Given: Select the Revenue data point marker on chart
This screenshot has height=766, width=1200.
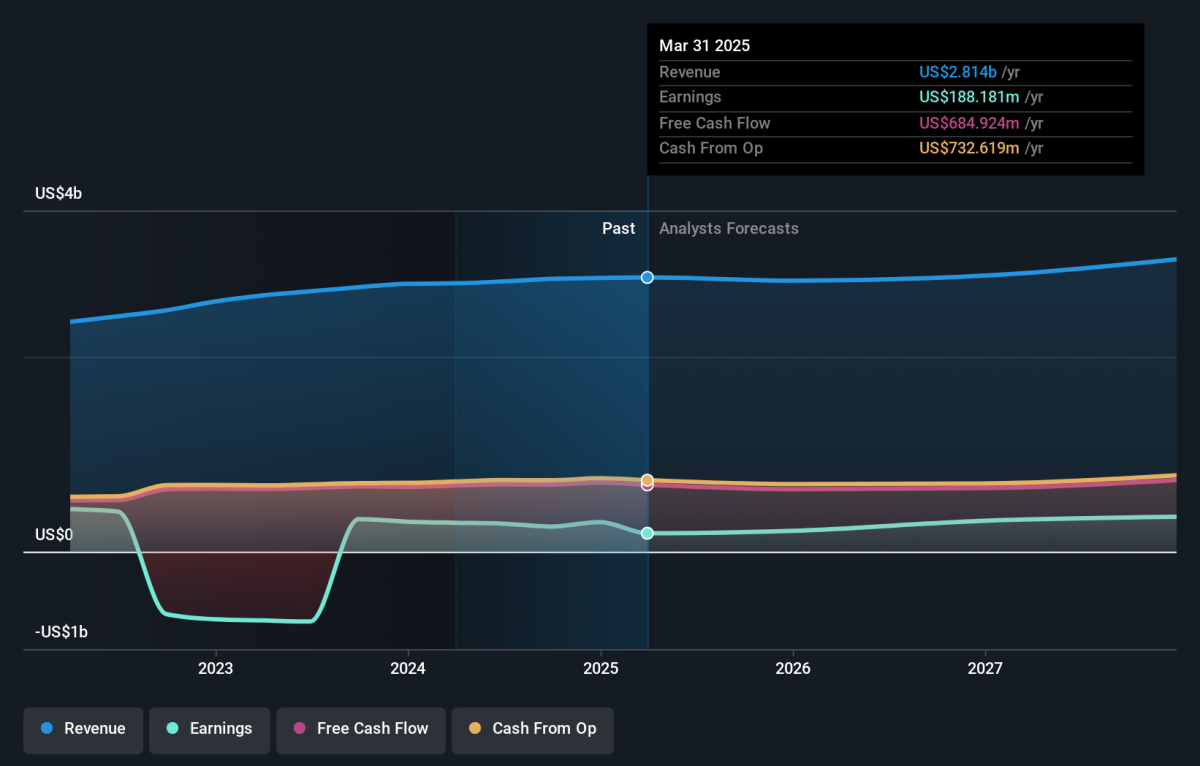Looking at the screenshot, I should [647, 277].
